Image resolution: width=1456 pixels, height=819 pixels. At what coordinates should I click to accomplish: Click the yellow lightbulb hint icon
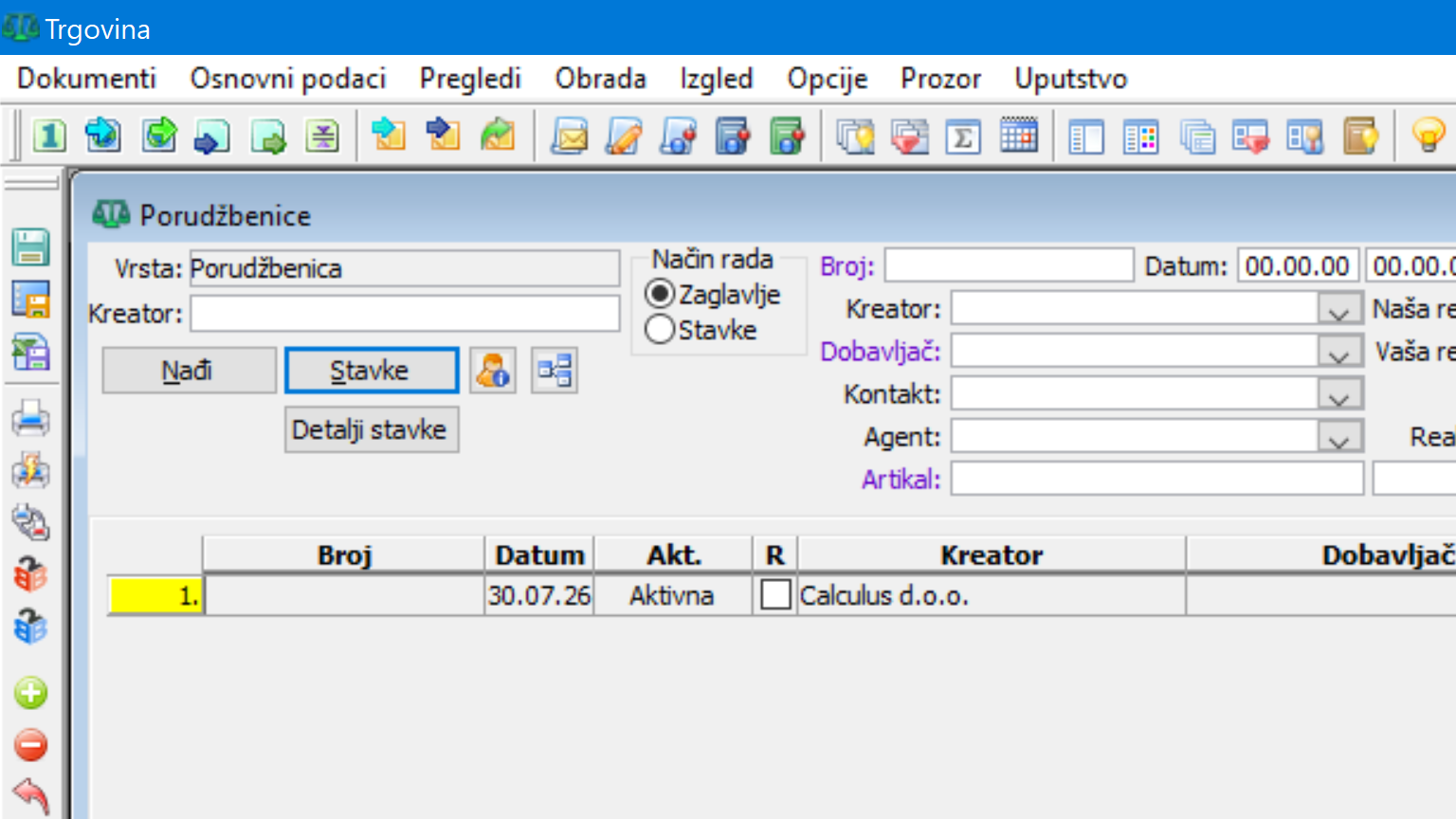click(x=1429, y=136)
